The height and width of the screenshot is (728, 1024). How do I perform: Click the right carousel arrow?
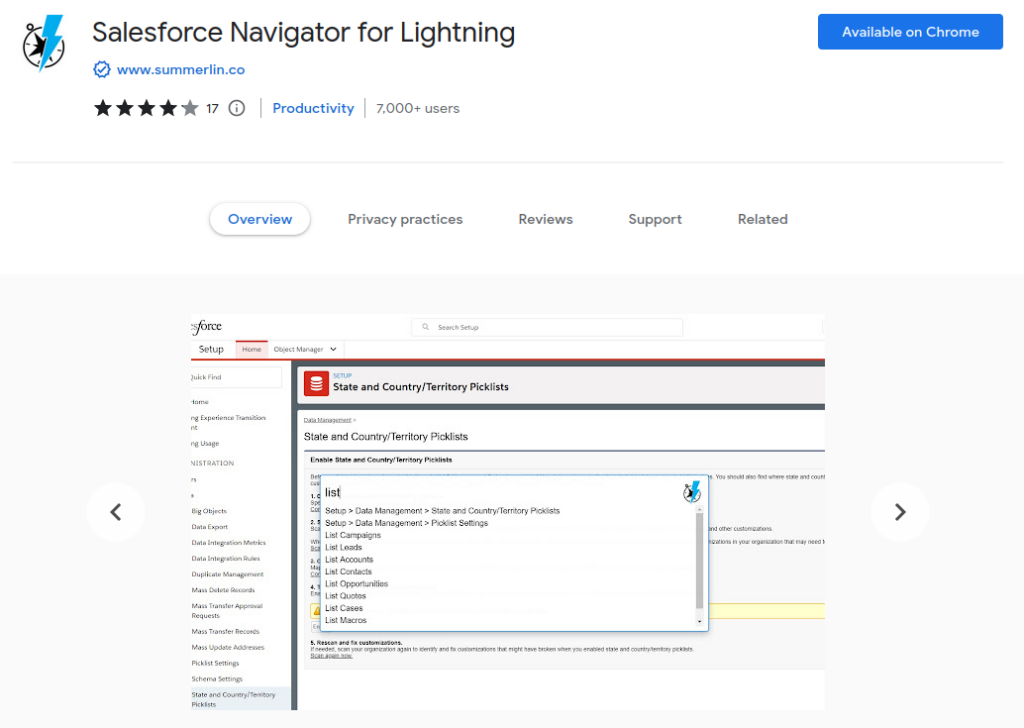(x=899, y=511)
